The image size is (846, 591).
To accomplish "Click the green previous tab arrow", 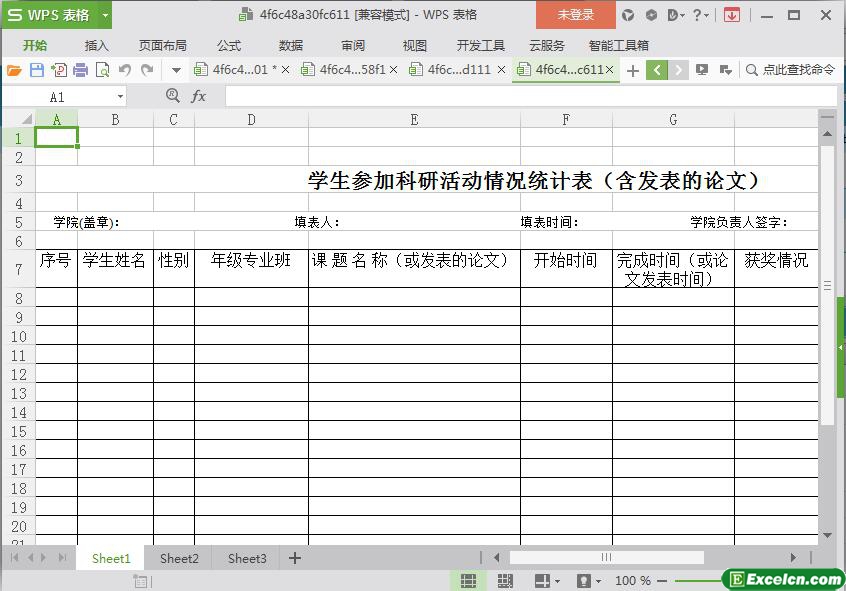I will click(657, 70).
